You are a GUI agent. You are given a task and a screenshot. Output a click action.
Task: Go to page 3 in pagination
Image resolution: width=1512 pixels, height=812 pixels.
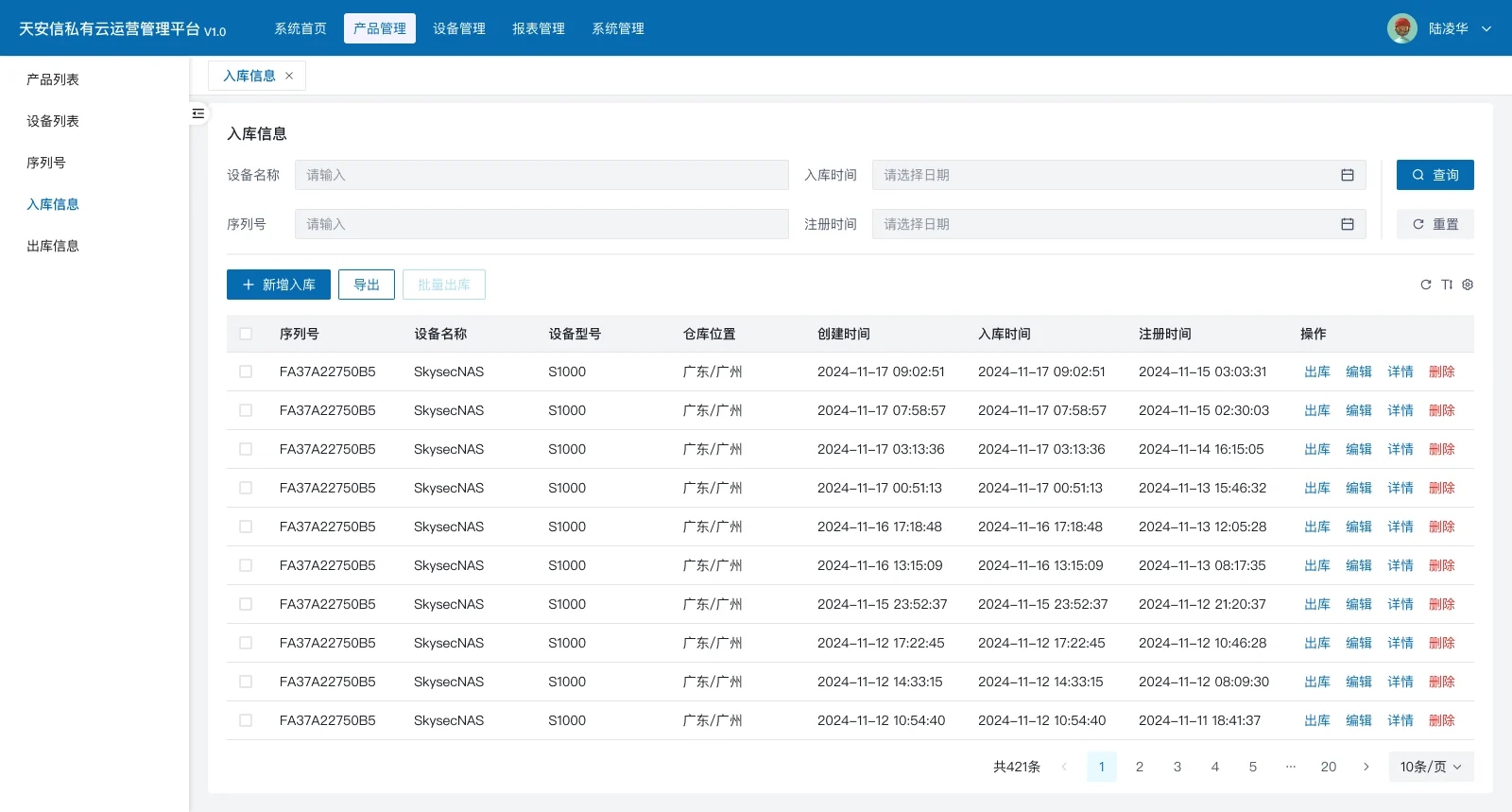[1177, 767]
